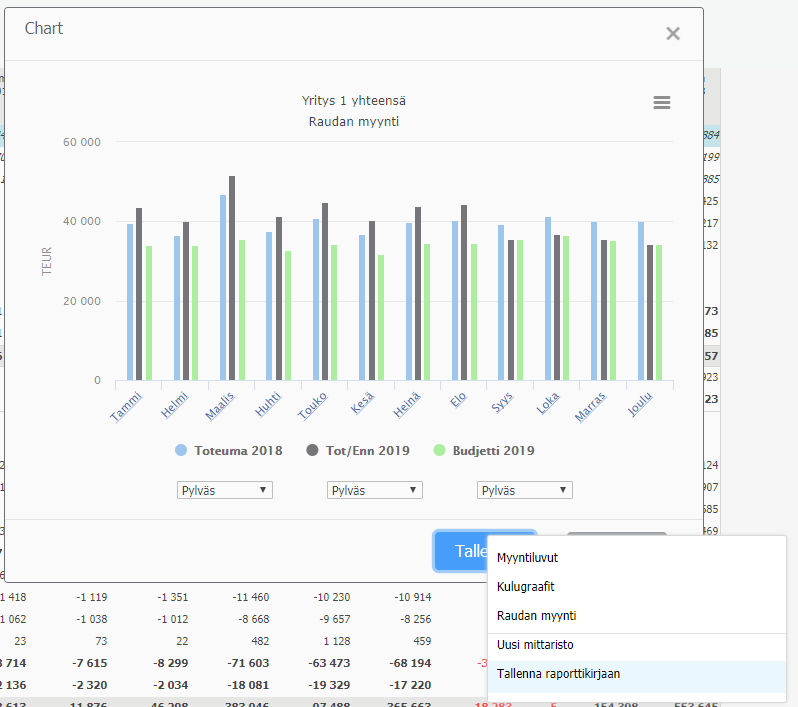798x707 pixels.
Task: Click Tallenna raporttikirjaan menu item
Action: [x=558, y=674]
